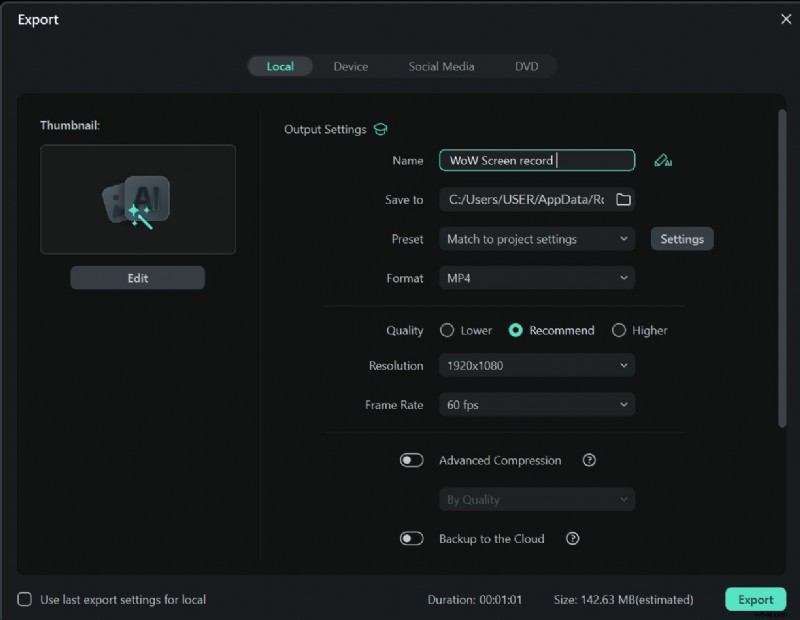Click the Backup to the Cloud help icon
This screenshot has width=800, height=620.
(x=572, y=539)
